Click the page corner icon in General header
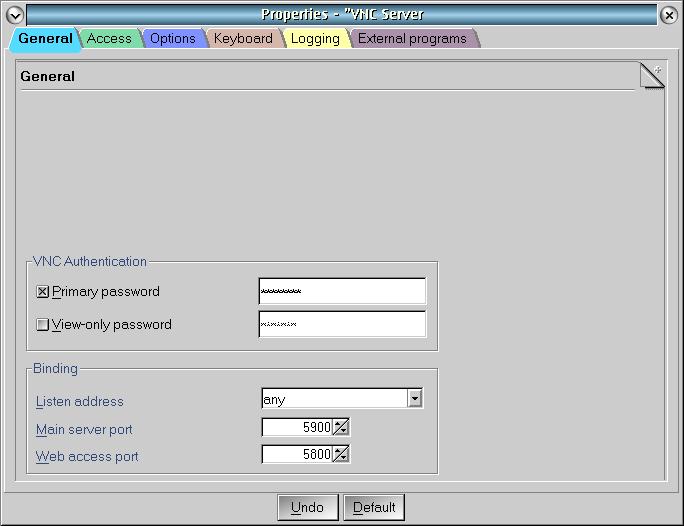The image size is (684, 526). (x=652, y=75)
